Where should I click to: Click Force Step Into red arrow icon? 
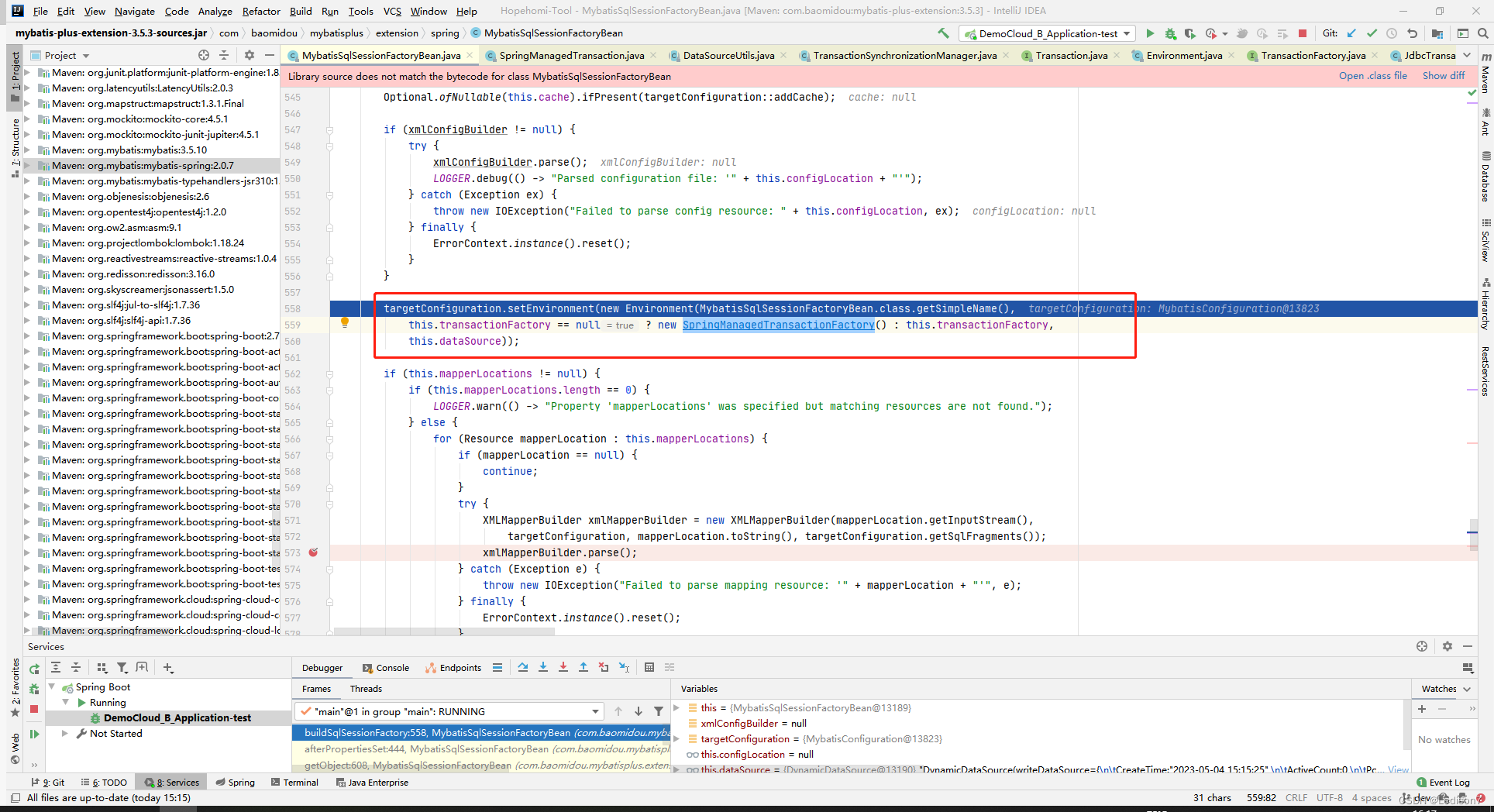(563, 667)
